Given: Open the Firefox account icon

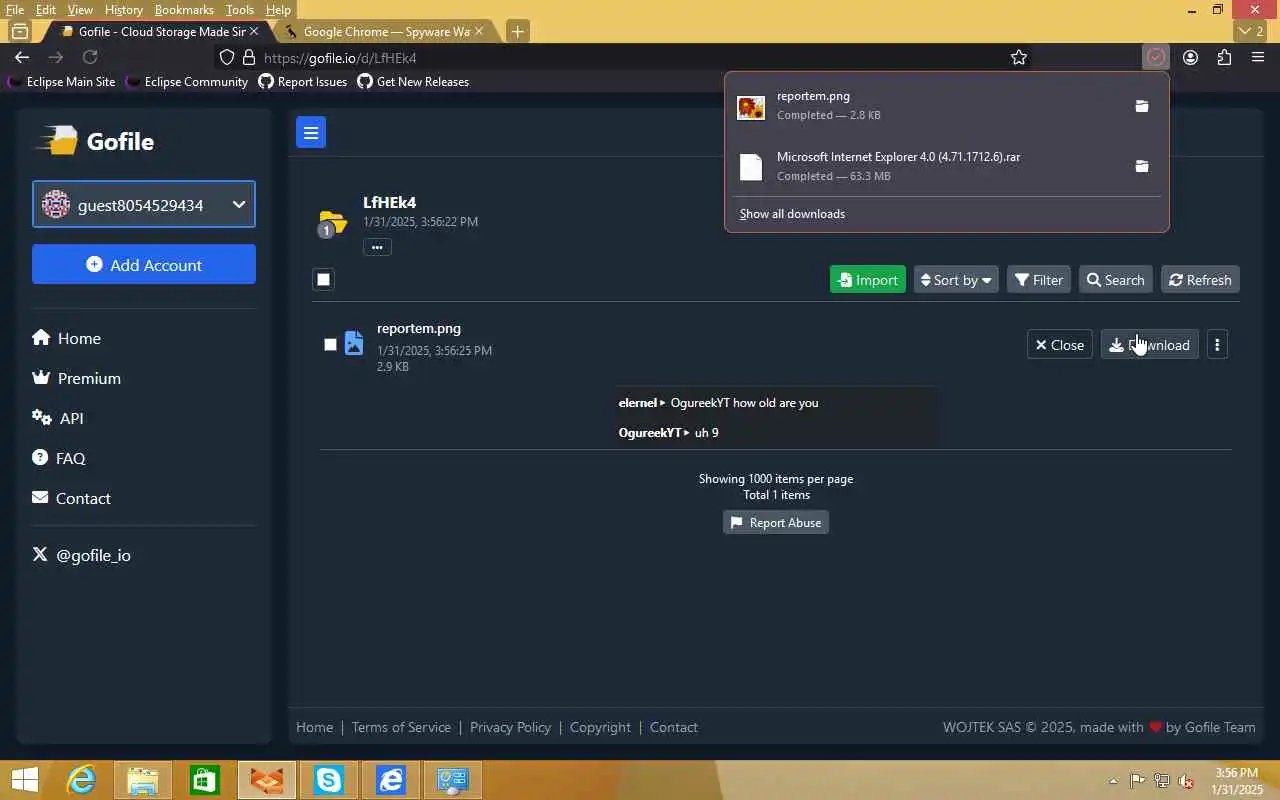Looking at the screenshot, I should [x=1190, y=58].
